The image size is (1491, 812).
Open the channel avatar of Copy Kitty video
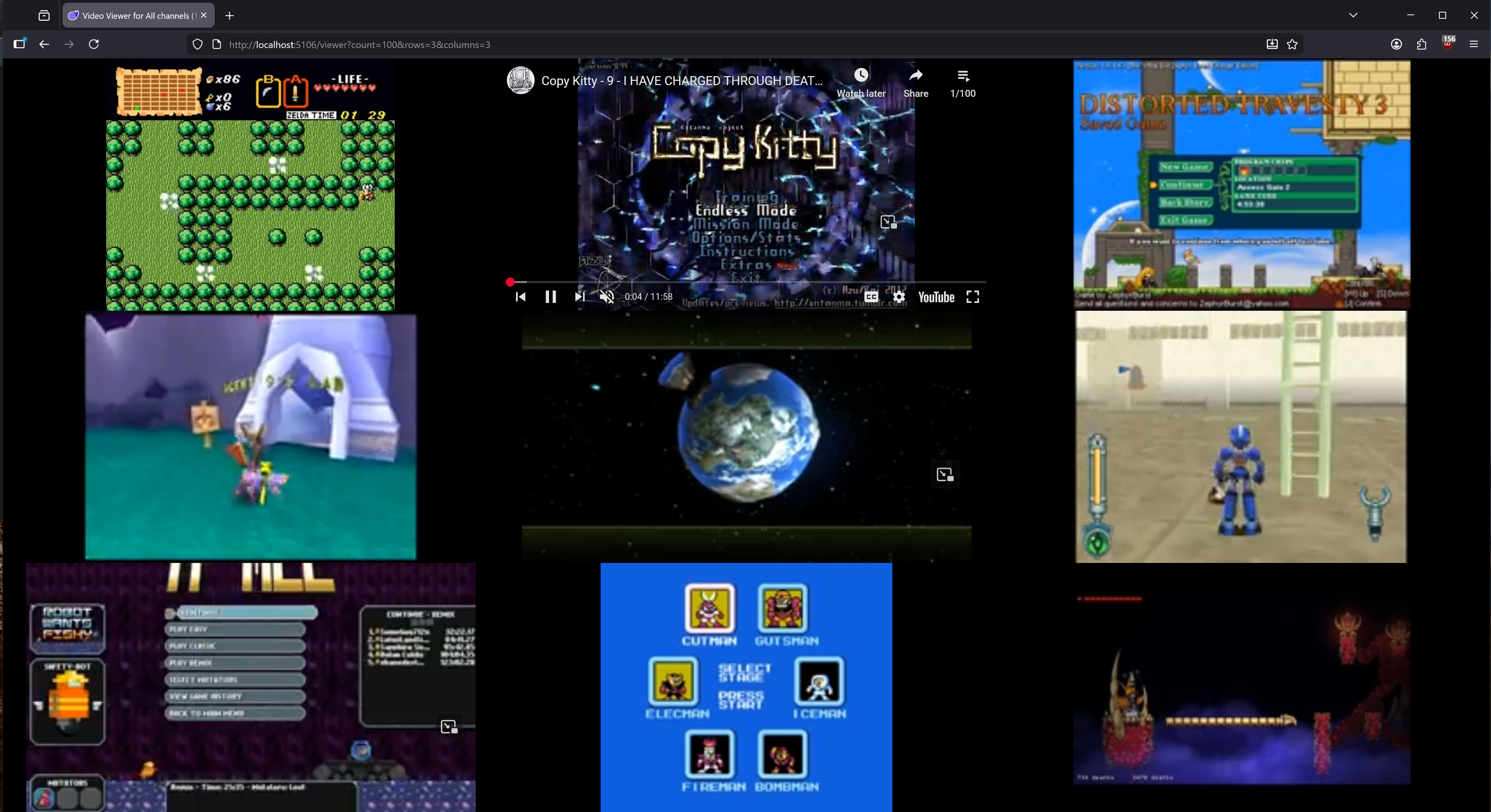click(x=520, y=80)
